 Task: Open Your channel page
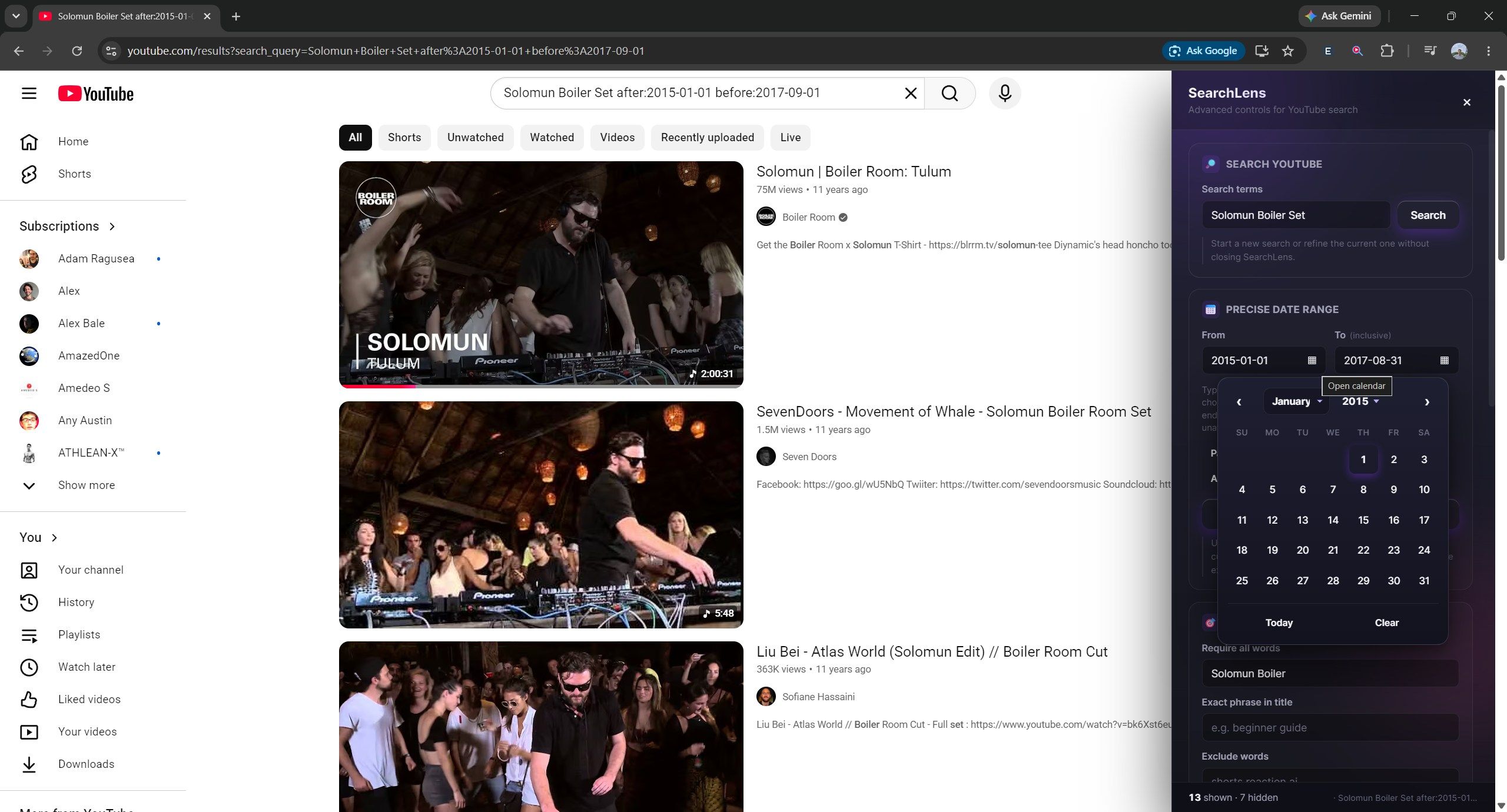(93, 570)
